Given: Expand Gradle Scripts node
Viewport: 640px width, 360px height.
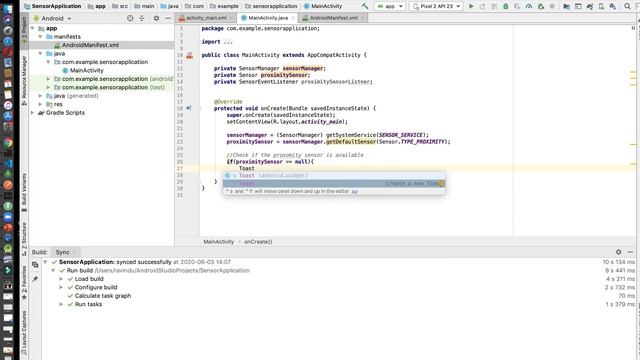Looking at the screenshot, I should (32, 113).
